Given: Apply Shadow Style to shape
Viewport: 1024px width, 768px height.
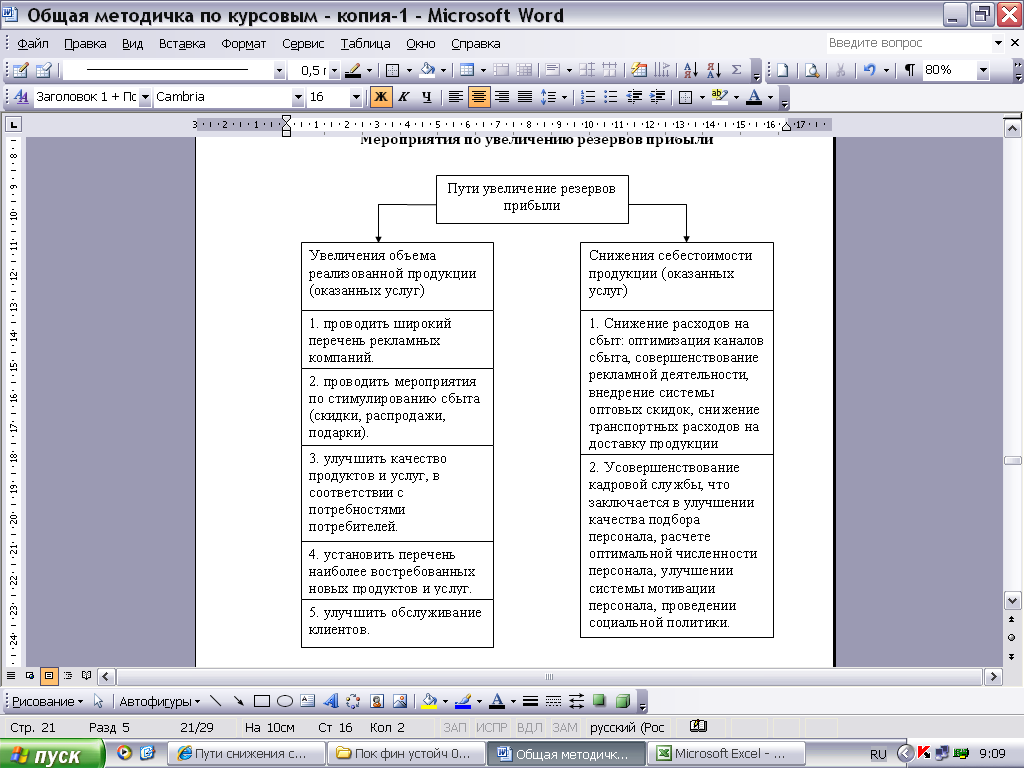Looking at the screenshot, I should tap(600, 701).
